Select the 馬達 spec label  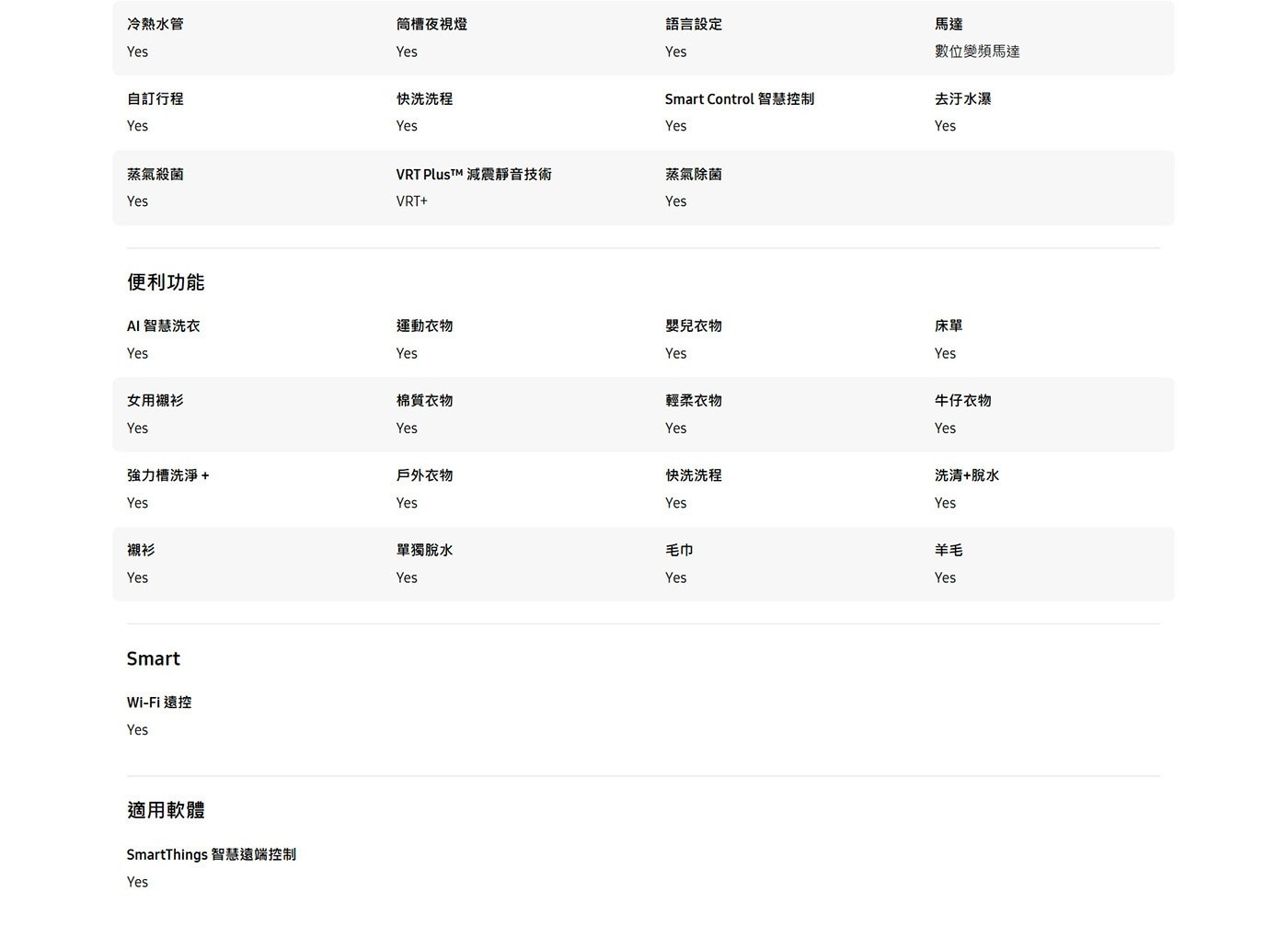[x=949, y=24]
